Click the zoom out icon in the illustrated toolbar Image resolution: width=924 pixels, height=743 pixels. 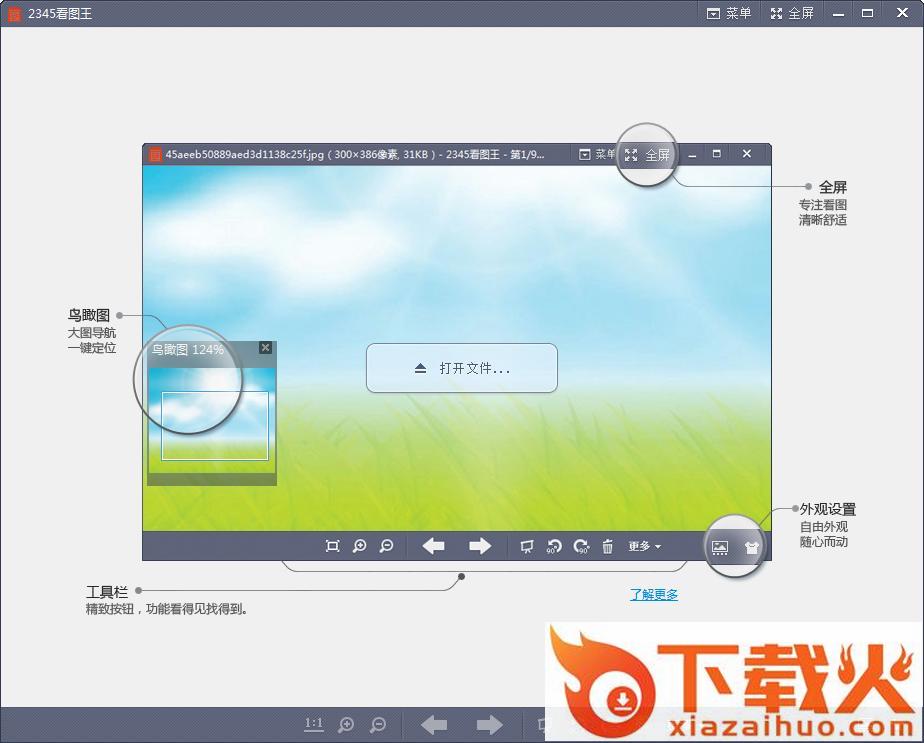(387, 546)
